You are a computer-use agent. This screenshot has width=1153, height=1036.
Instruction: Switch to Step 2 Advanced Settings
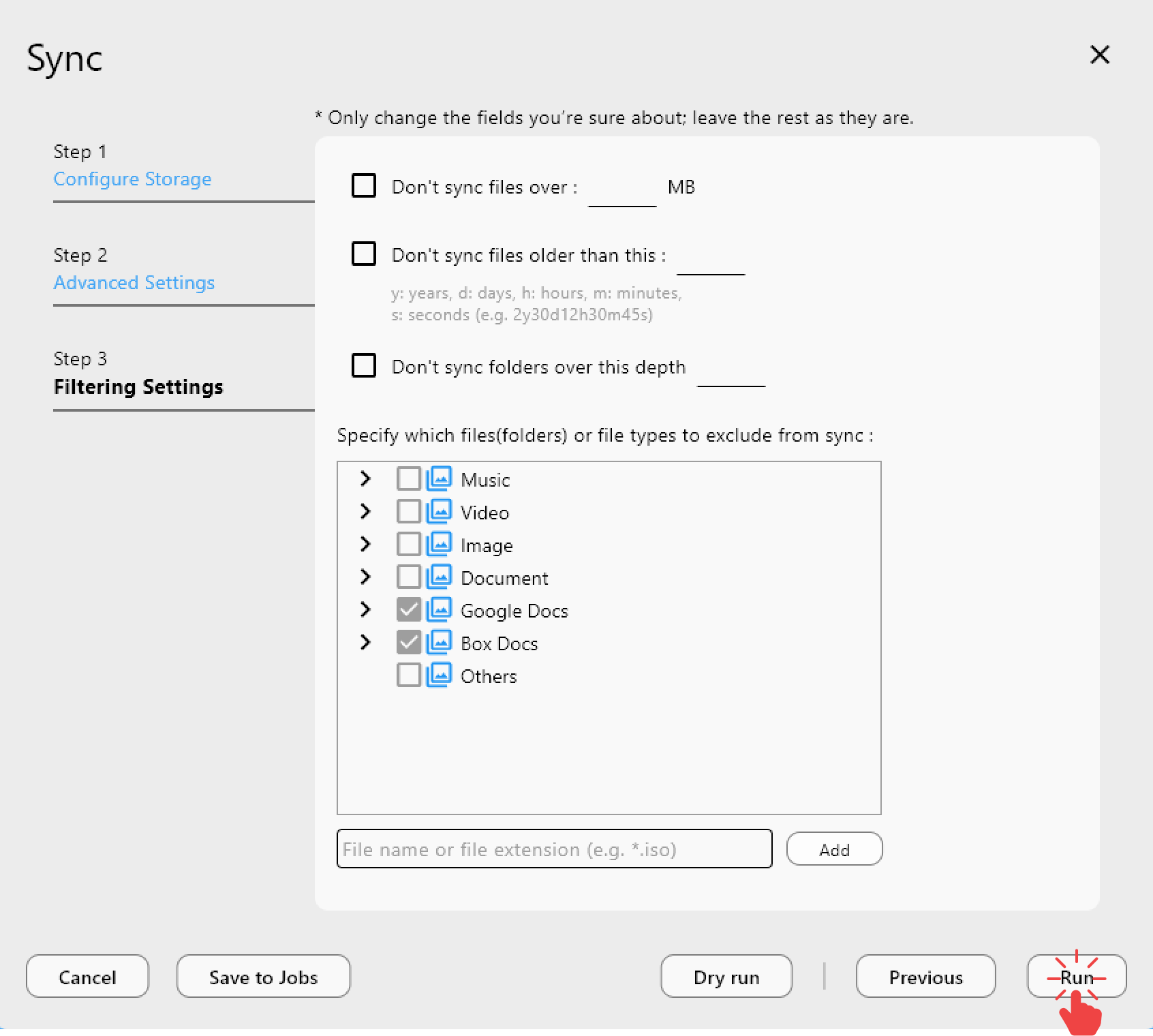tap(134, 282)
